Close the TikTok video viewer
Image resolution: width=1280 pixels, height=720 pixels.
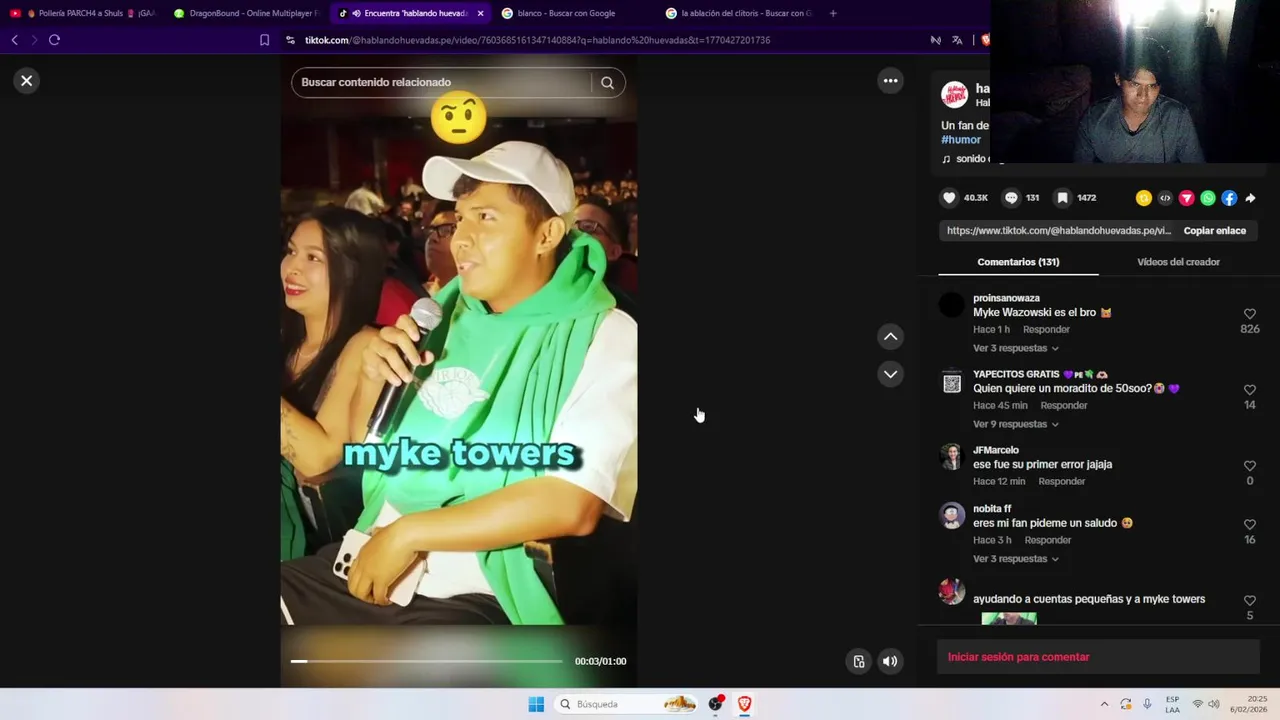[27, 81]
